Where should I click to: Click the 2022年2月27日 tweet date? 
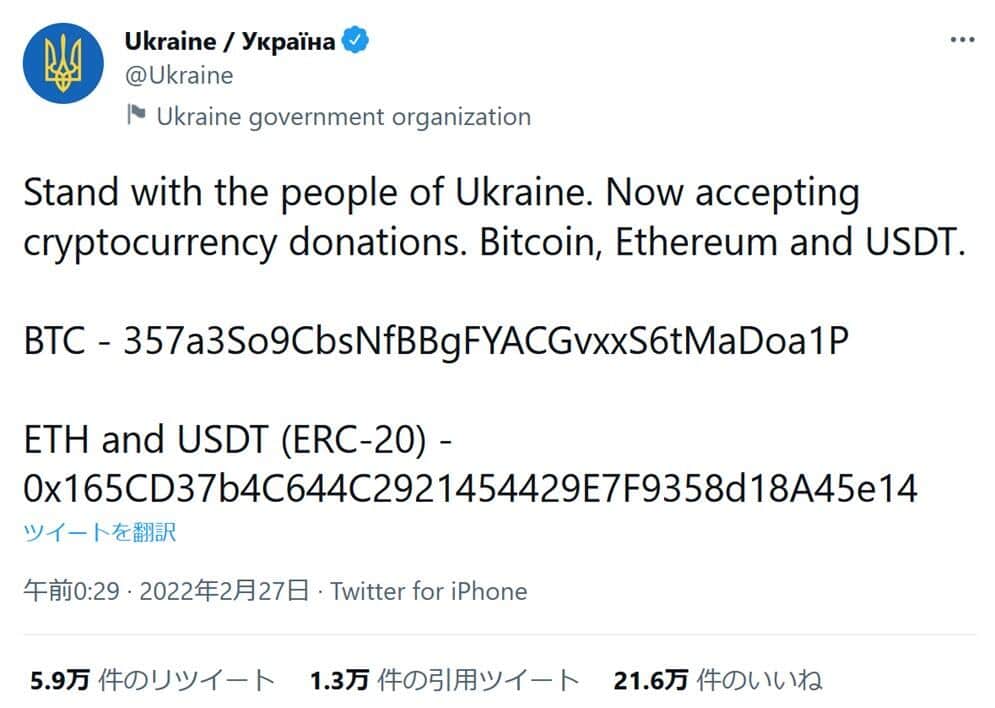[x=224, y=591]
